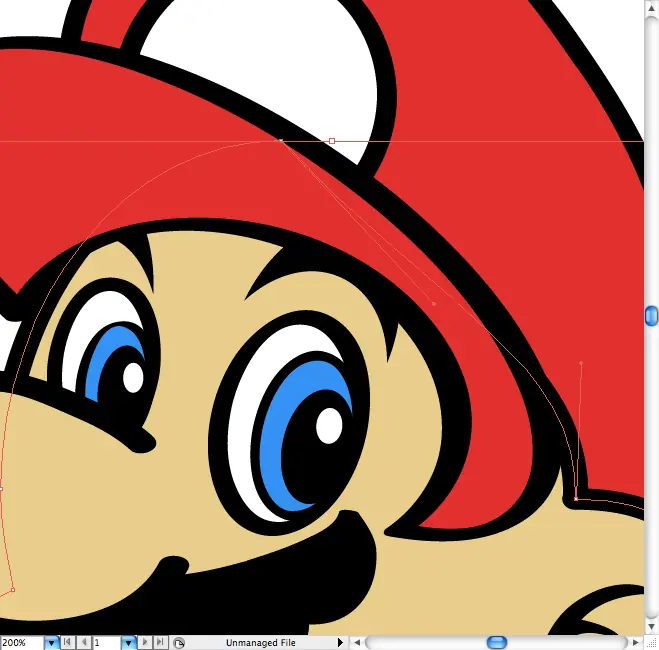Click the Version Cue status icon
This screenshot has width=659, height=650.
pos(179,643)
